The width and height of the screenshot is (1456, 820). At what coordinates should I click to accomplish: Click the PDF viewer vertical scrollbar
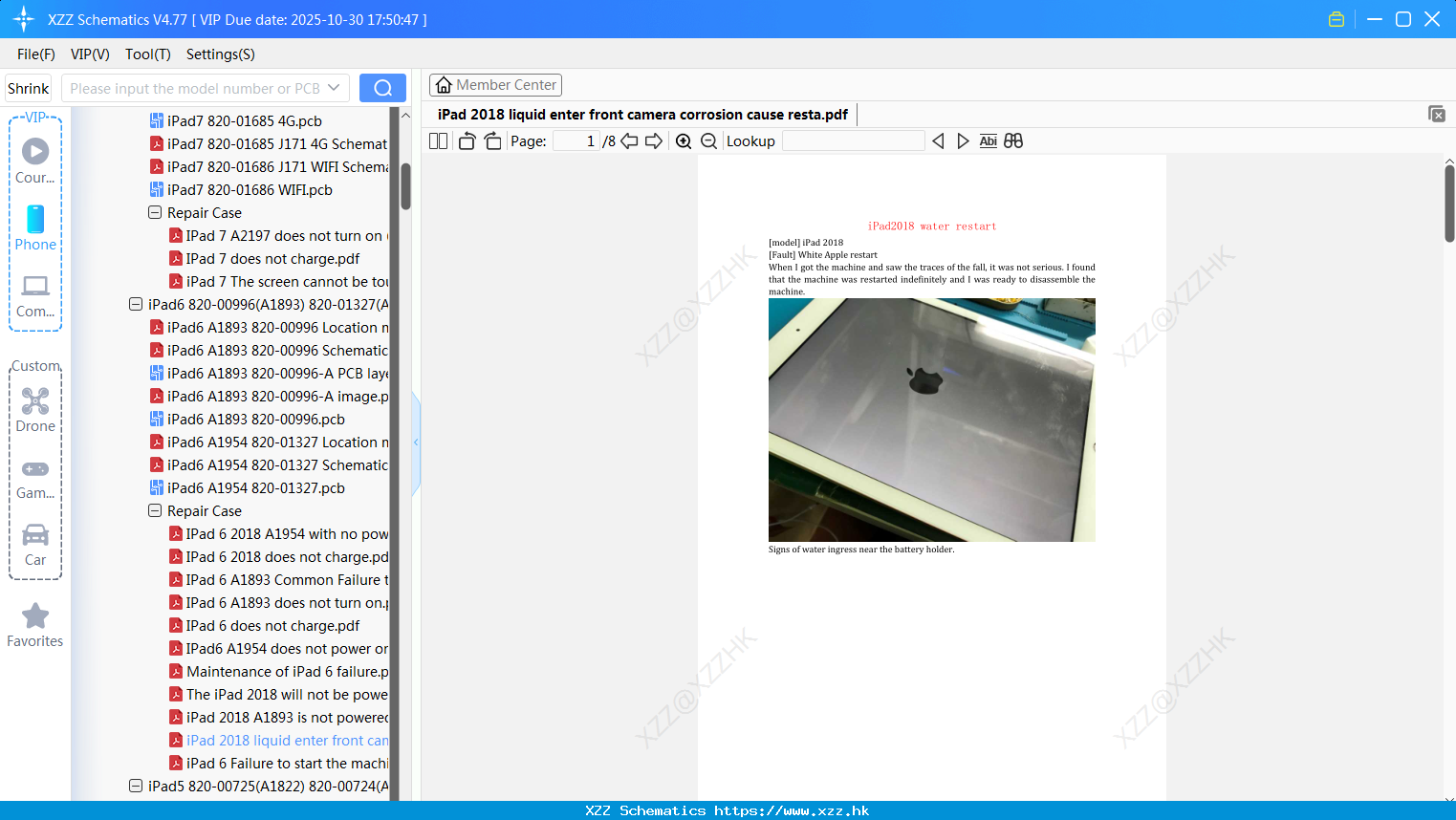(1449, 203)
